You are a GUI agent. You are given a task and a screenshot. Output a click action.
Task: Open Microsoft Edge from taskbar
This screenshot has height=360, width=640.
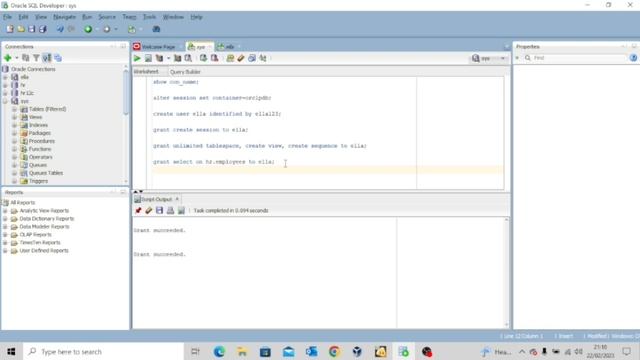coord(219,351)
